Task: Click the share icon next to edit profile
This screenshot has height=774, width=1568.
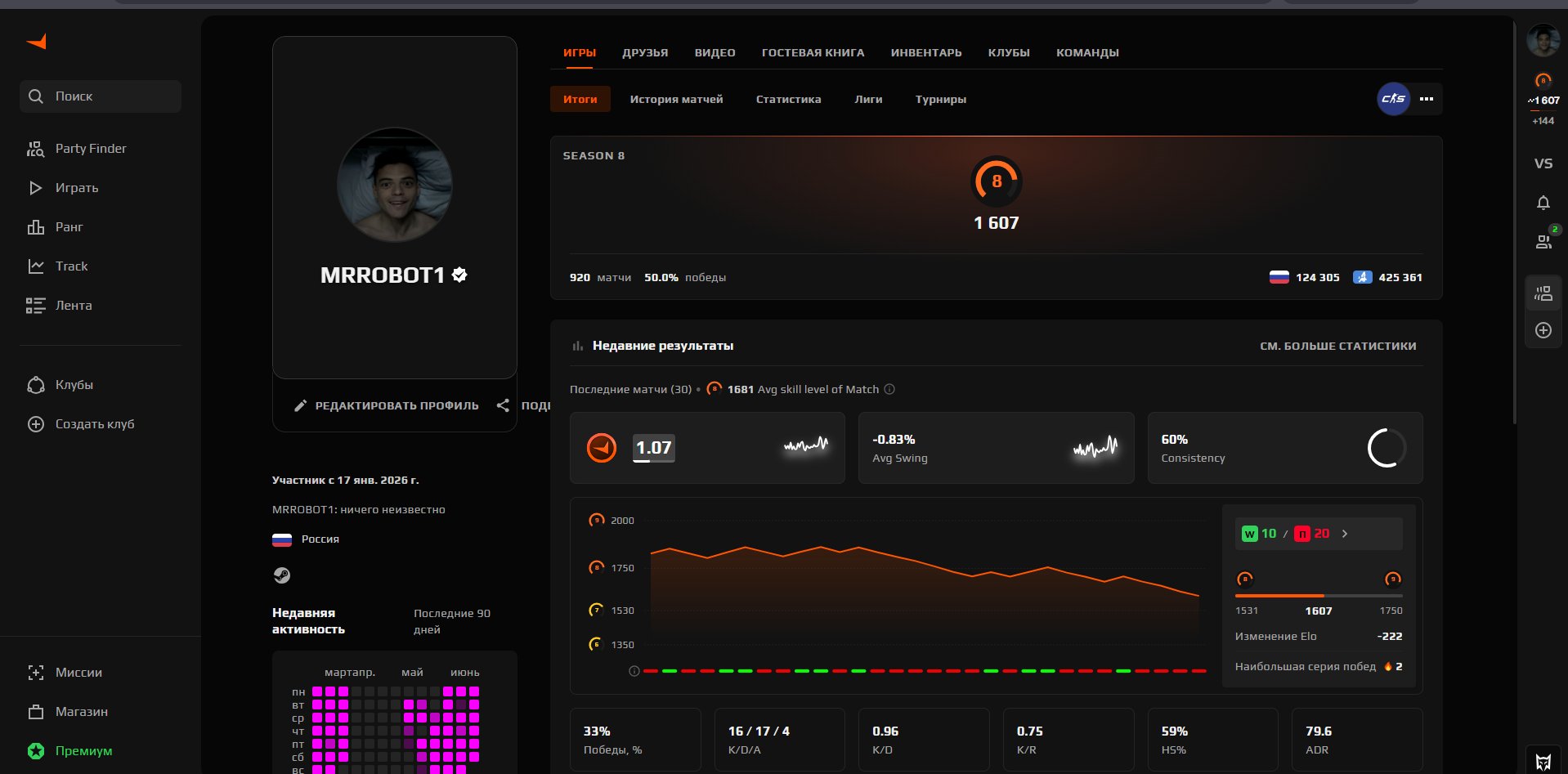Action: pos(503,405)
